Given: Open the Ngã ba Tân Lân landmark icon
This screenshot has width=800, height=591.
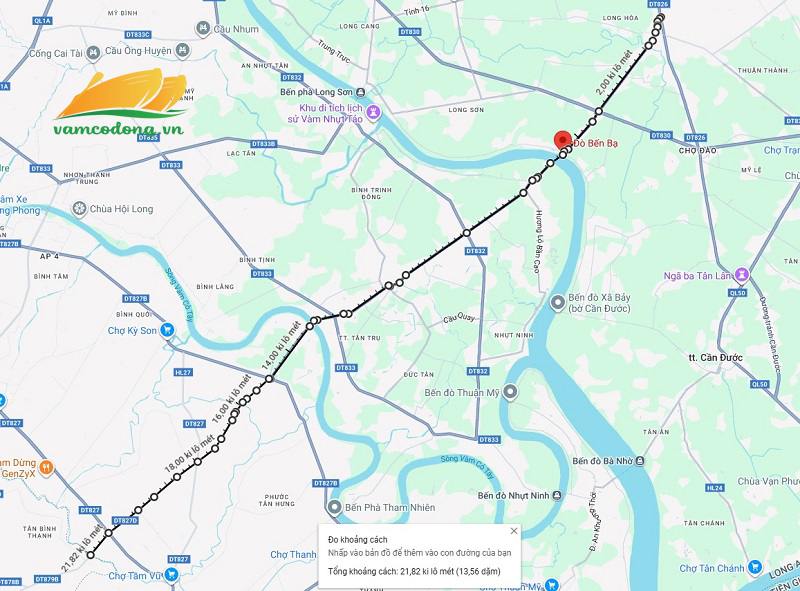Looking at the screenshot, I should pyautogui.click(x=741, y=276).
